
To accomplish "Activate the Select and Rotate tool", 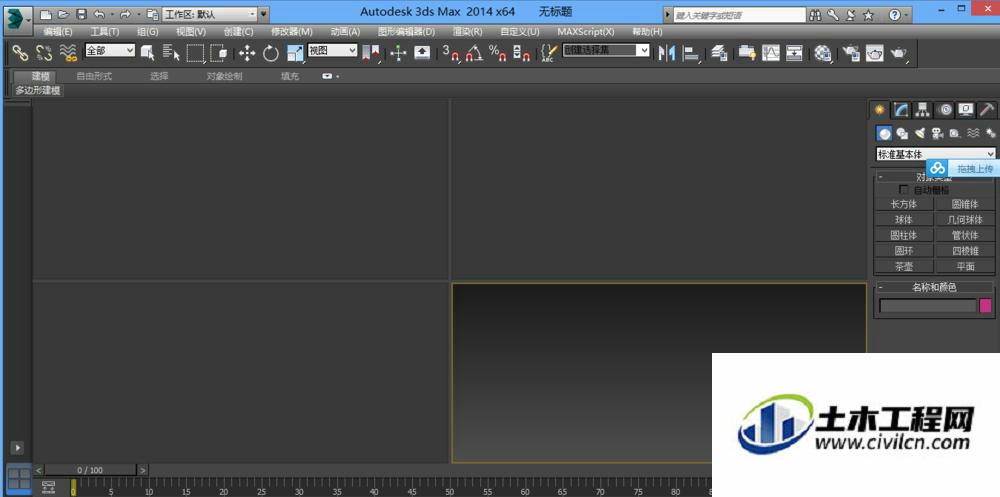I will click(271, 54).
